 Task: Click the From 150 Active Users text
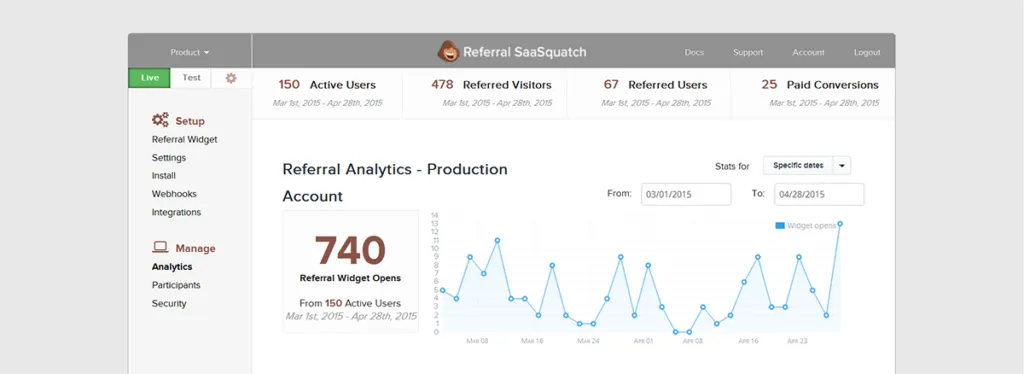[x=350, y=303]
